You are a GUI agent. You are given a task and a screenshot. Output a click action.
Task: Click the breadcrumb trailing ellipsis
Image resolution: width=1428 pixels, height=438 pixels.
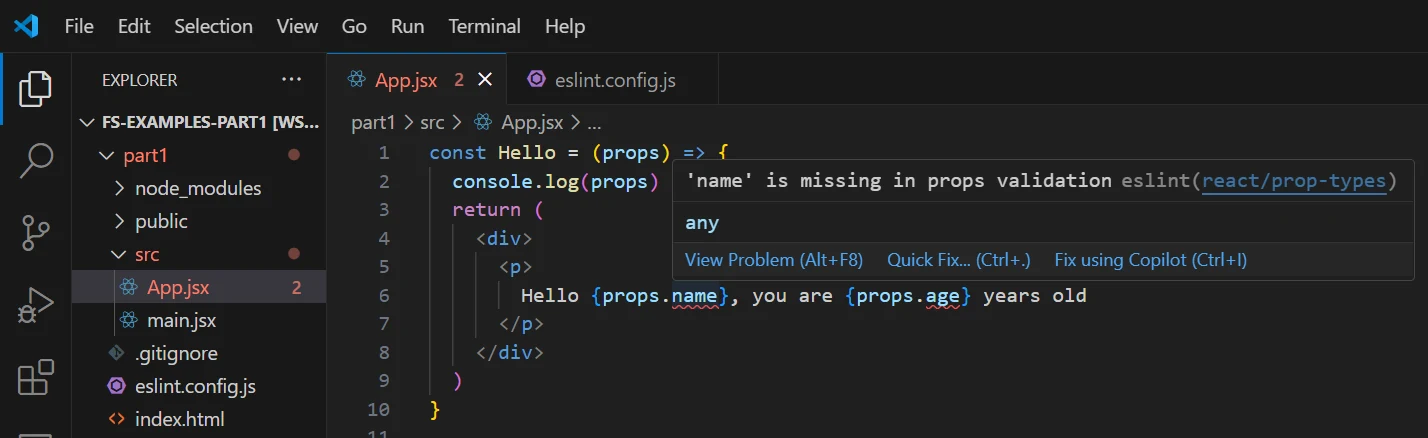(594, 125)
